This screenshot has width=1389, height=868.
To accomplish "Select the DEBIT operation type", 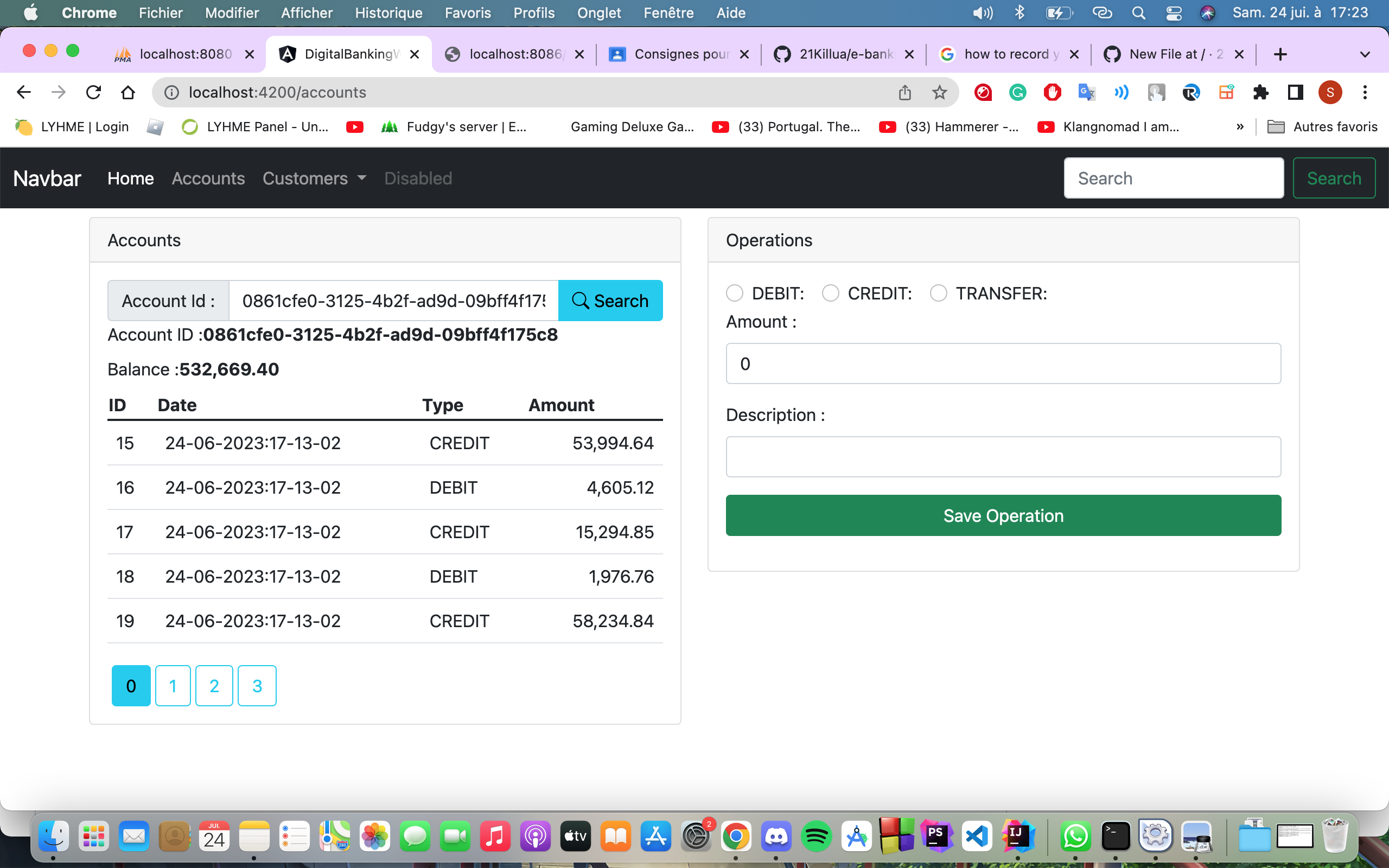I will pyautogui.click(x=735, y=293).
